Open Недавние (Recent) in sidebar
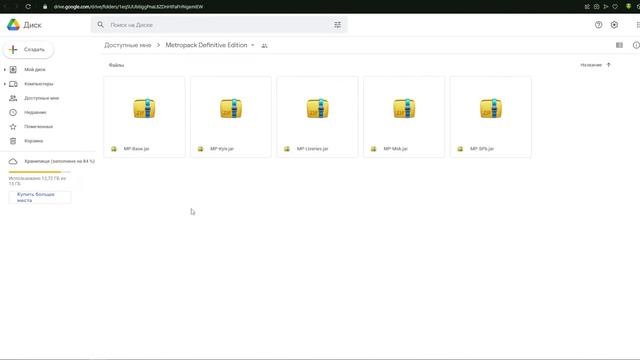This screenshot has height=360, width=640. click(x=35, y=112)
